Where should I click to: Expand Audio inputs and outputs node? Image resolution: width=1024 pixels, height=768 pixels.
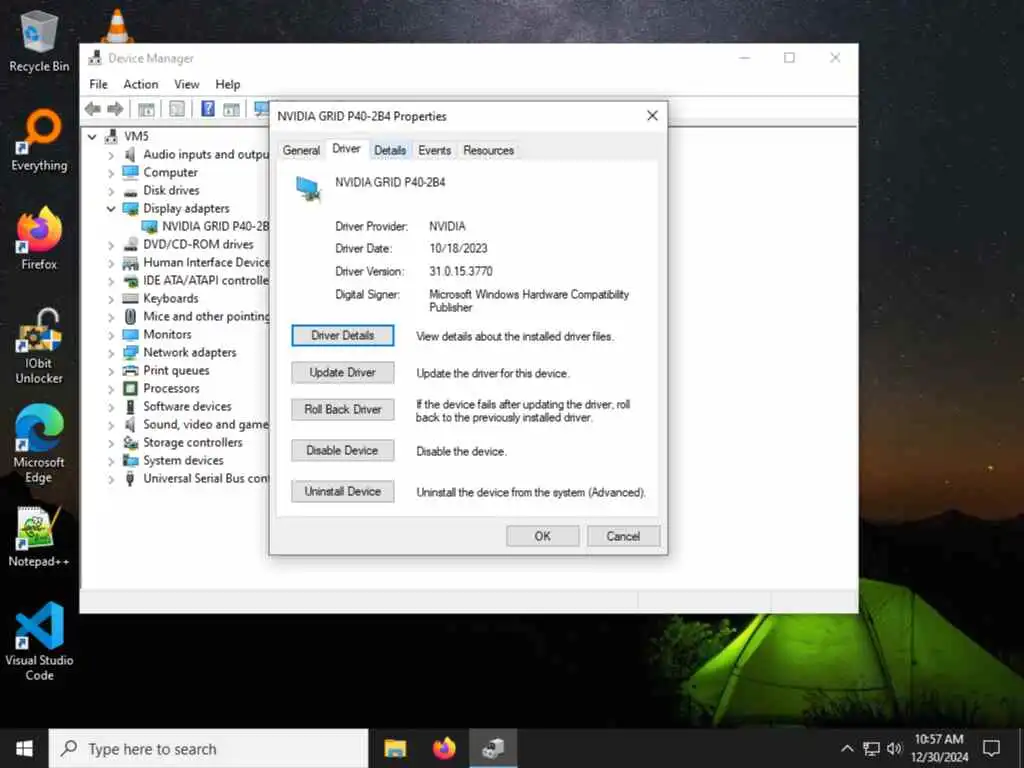click(111, 155)
